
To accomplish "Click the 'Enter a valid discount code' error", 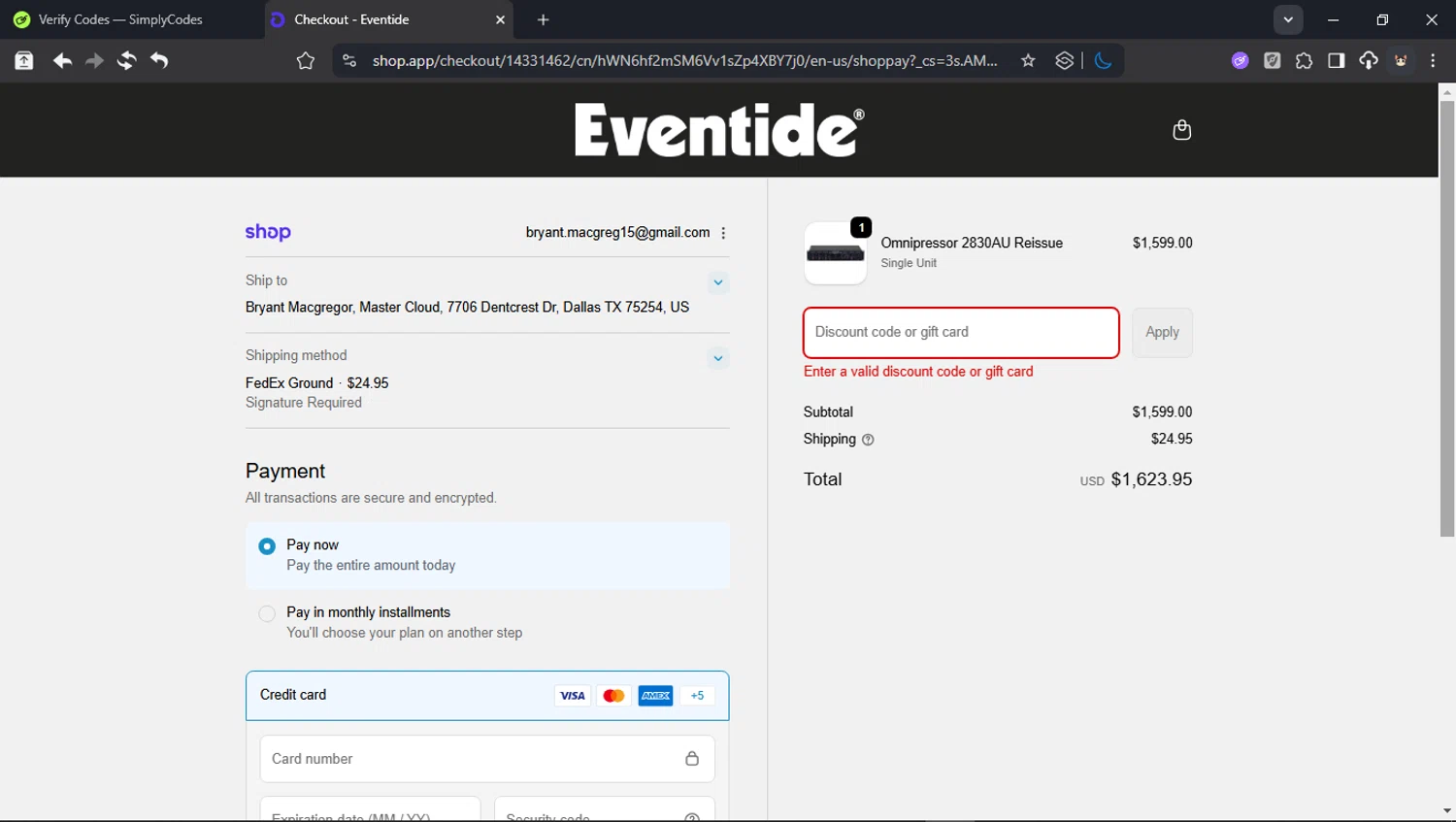I will pyautogui.click(x=918, y=372).
